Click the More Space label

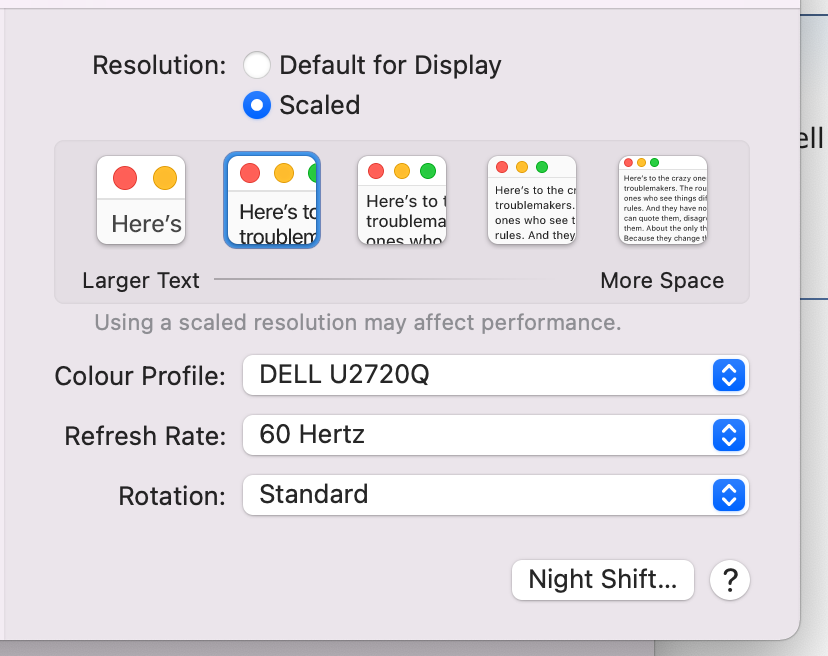pyautogui.click(x=662, y=281)
